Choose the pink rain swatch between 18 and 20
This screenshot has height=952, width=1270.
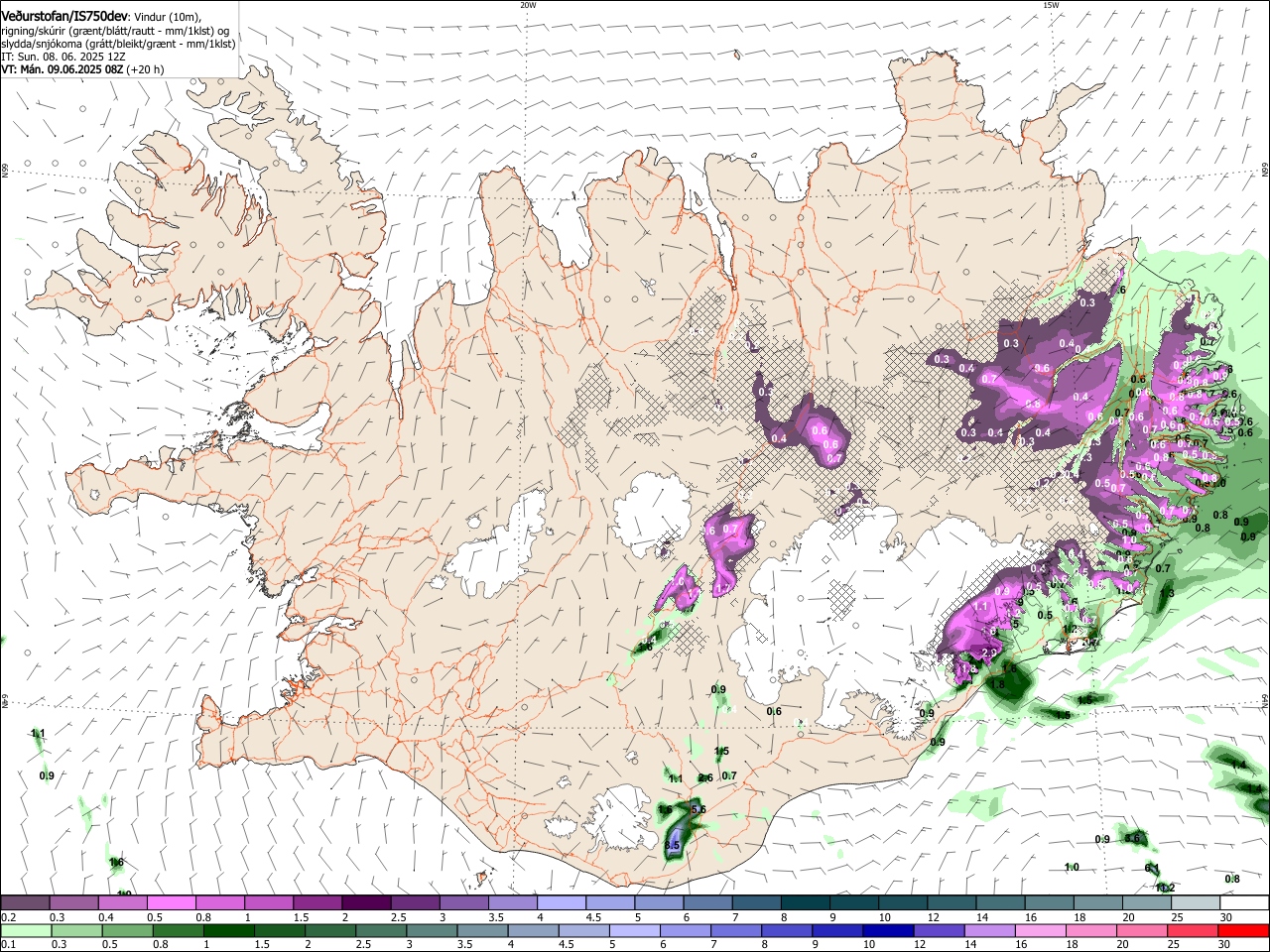point(1091,930)
